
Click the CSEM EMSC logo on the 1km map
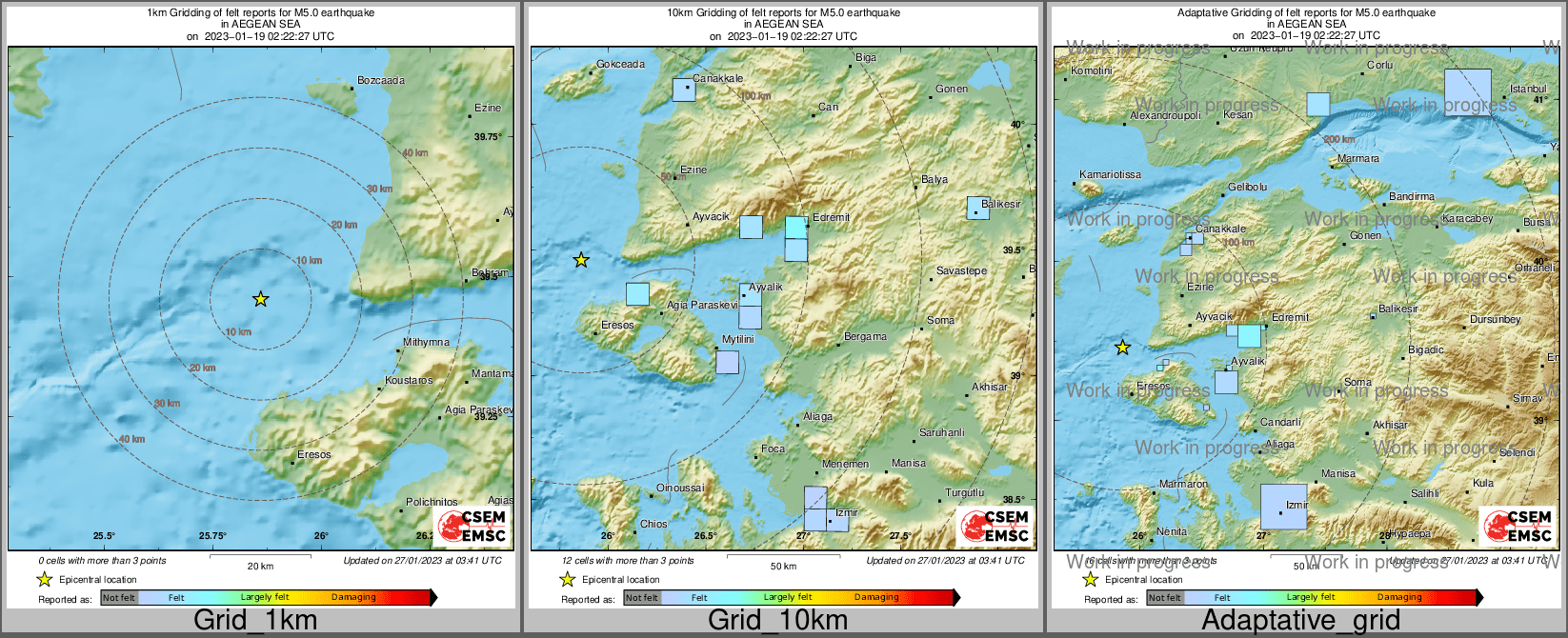click(472, 527)
